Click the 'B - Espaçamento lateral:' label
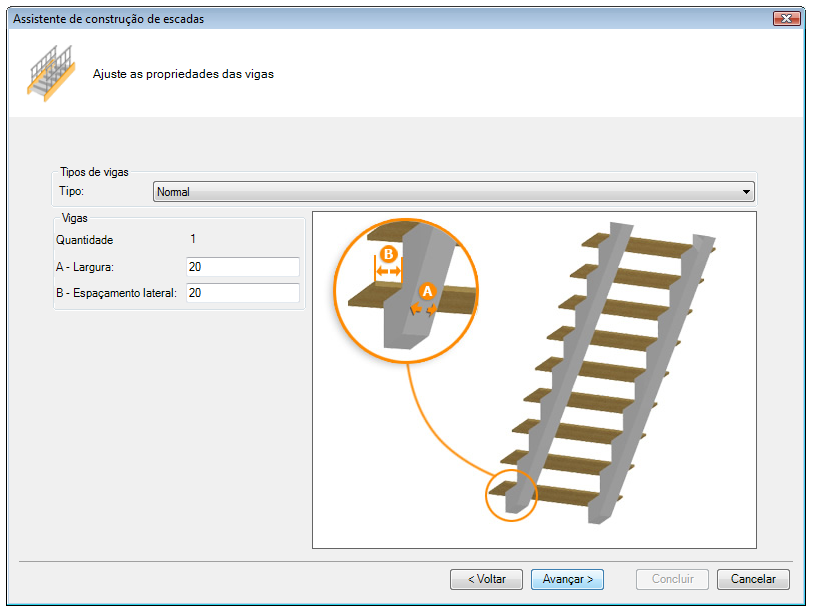This screenshot has width=818, height=616. tap(116, 293)
